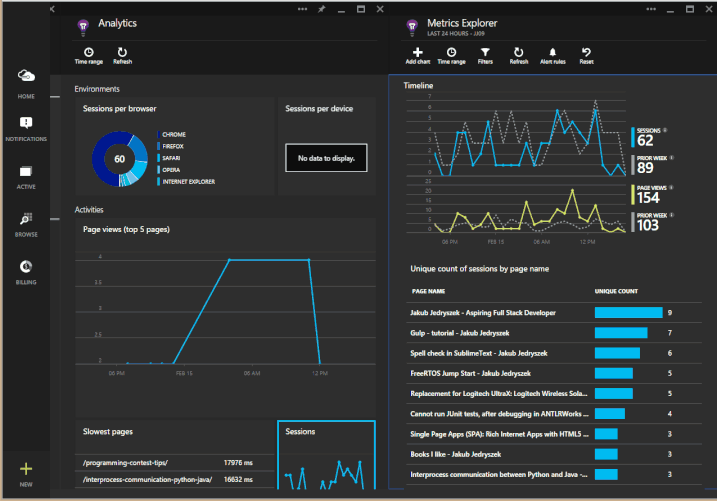Click the green New plus button
This screenshot has height=501, width=717.
click(x=27, y=470)
